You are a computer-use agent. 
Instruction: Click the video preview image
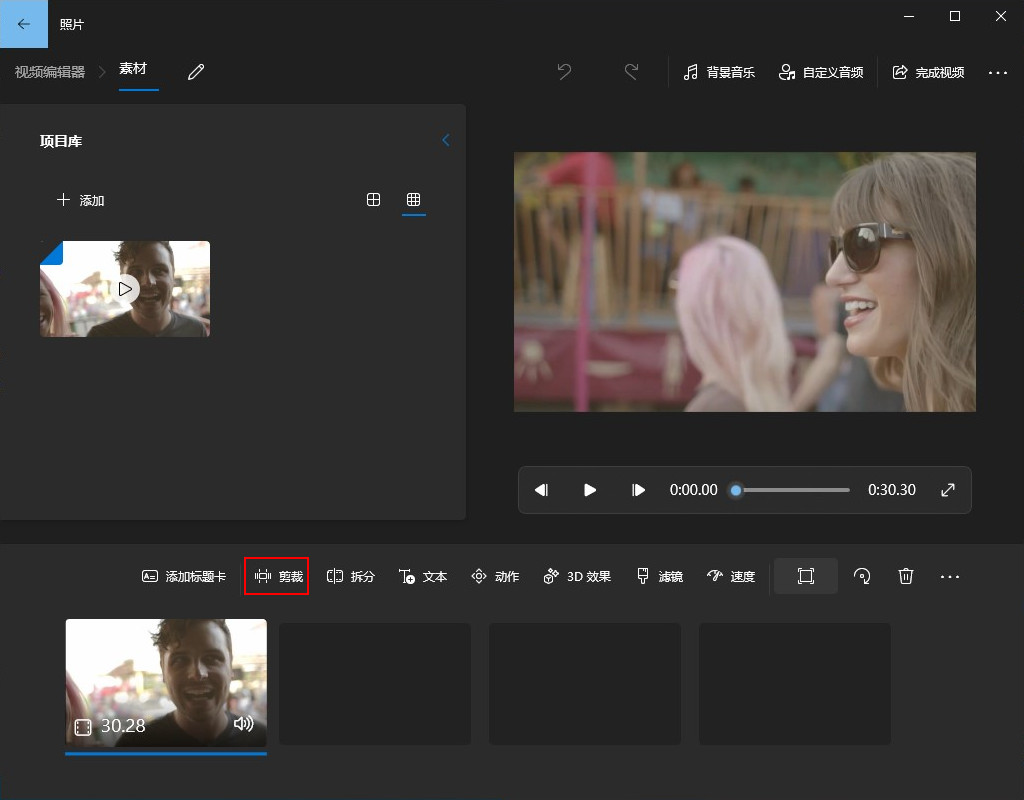pyautogui.click(x=744, y=282)
